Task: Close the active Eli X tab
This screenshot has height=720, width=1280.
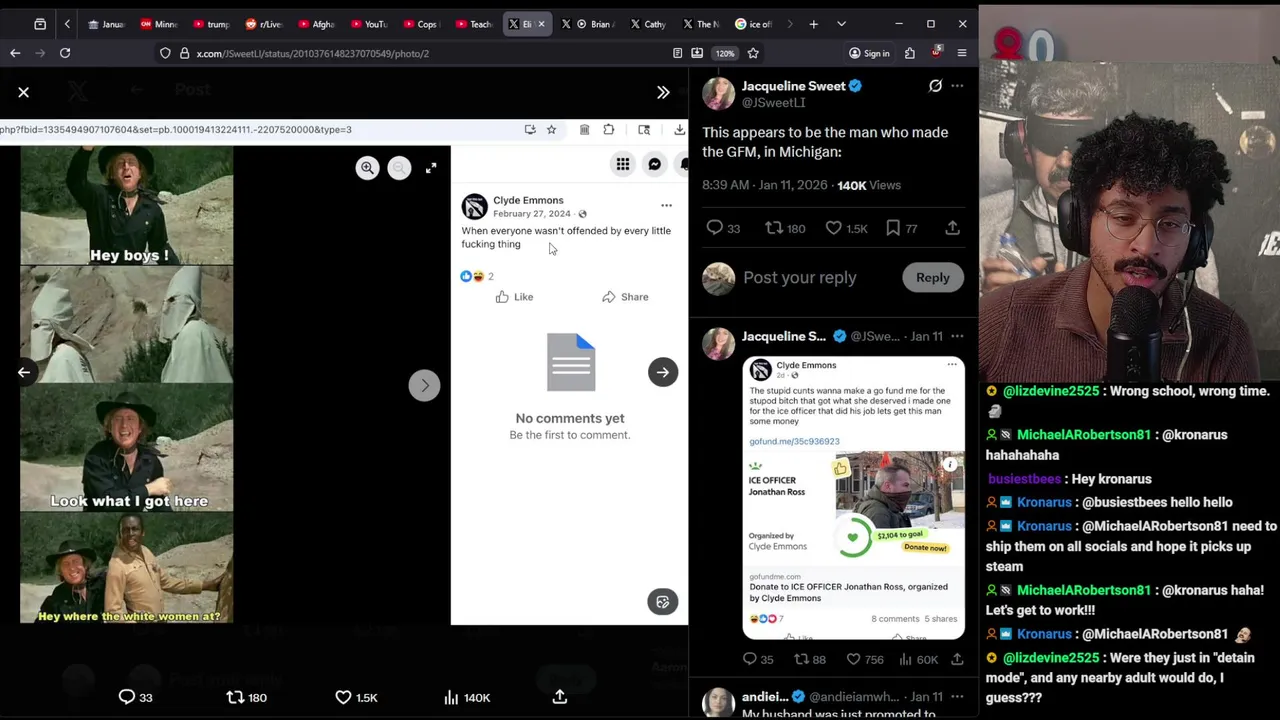Action: 542,24
